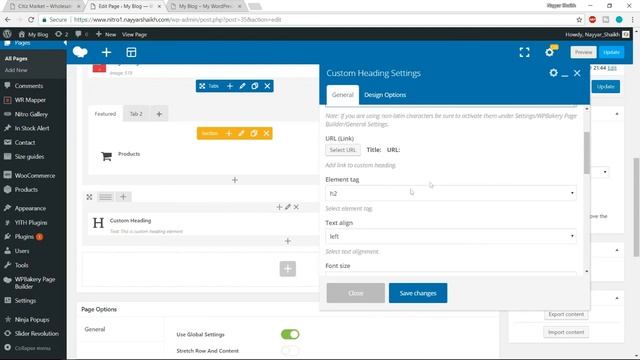This screenshot has width=640, height=360.
Task: Click Select URL button
Action: point(343,150)
